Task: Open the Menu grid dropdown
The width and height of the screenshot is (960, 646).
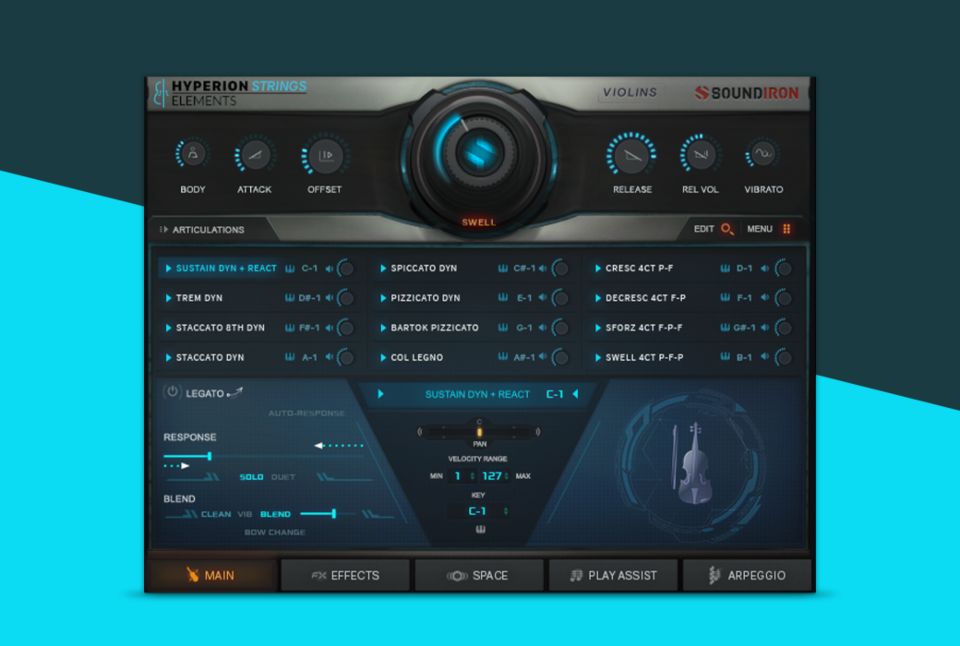Action: pyautogui.click(x=786, y=229)
